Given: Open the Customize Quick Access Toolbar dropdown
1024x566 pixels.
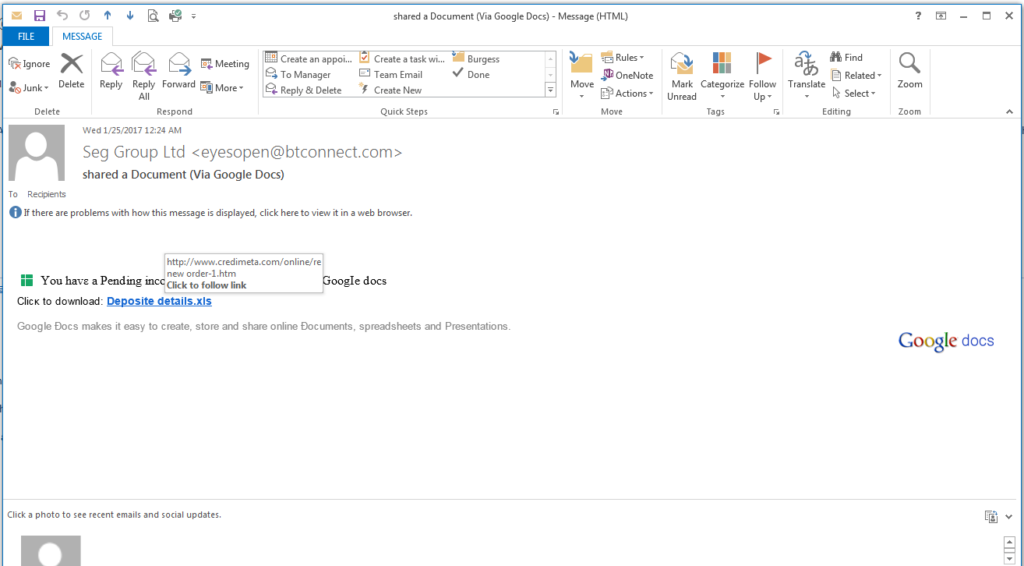Looking at the screenshot, I should pos(194,16).
